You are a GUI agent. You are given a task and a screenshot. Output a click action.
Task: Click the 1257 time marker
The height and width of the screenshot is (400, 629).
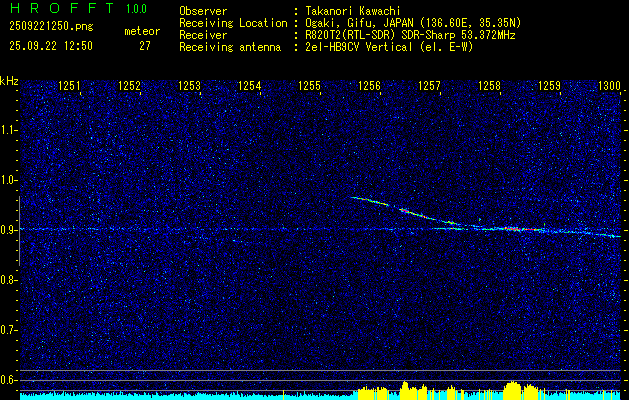click(429, 86)
